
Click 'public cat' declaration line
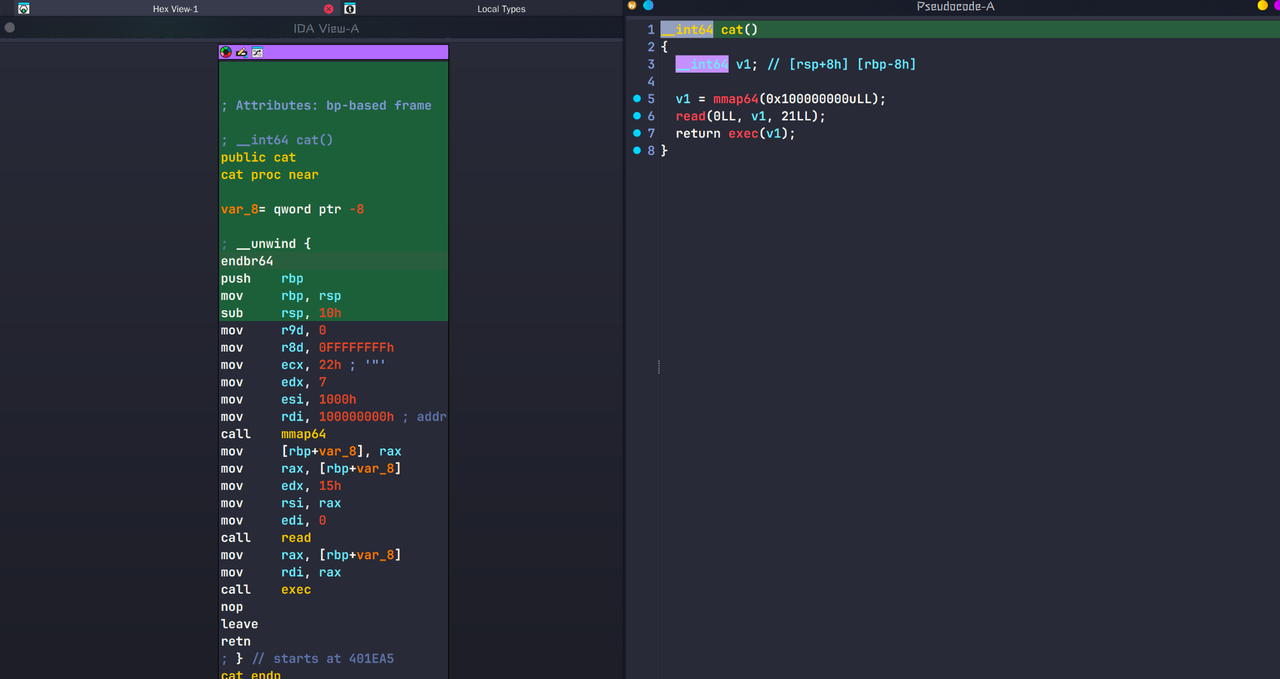258,157
